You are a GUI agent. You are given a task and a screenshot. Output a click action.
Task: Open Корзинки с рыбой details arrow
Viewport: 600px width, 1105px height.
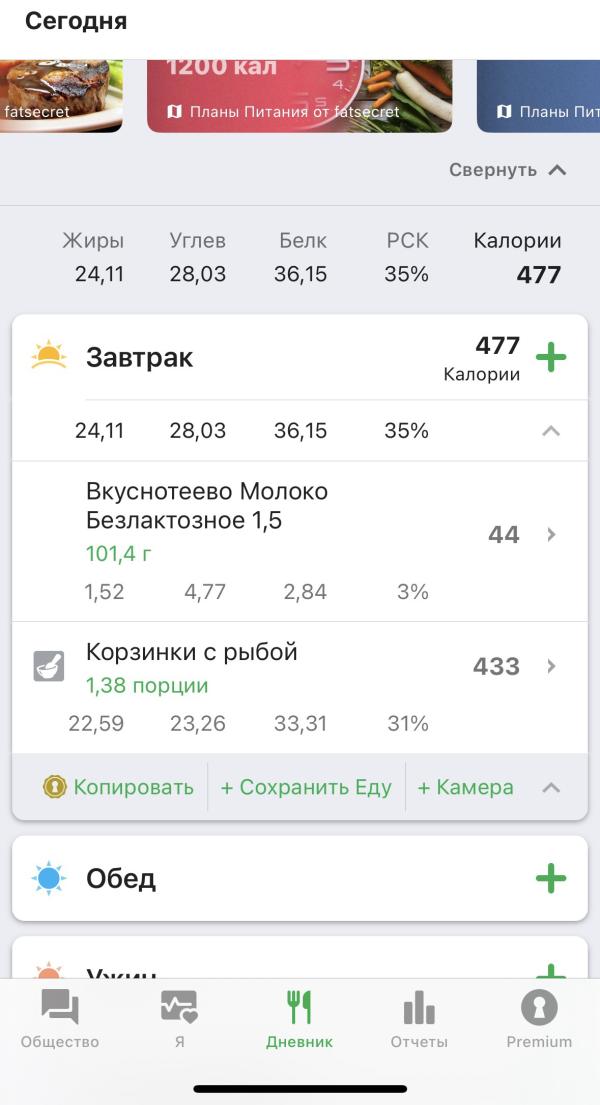click(x=551, y=666)
